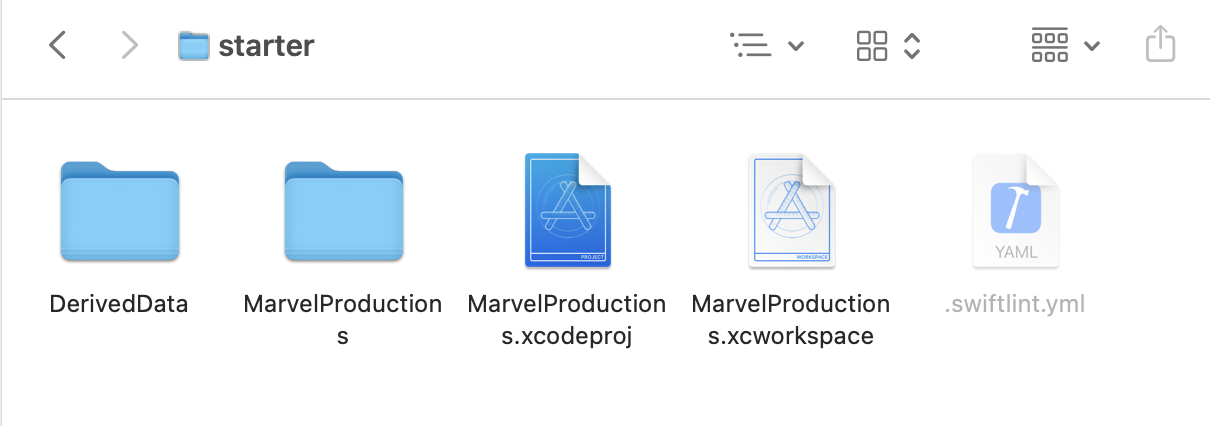This screenshot has width=1210, height=426.
Task: Click the MarvelProductions.xcodeproj file name
Action: pyautogui.click(x=567, y=320)
